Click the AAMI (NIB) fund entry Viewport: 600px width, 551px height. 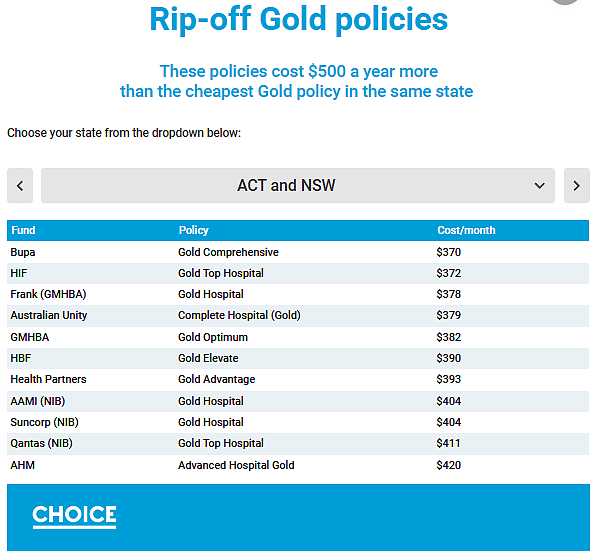tap(38, 401)
